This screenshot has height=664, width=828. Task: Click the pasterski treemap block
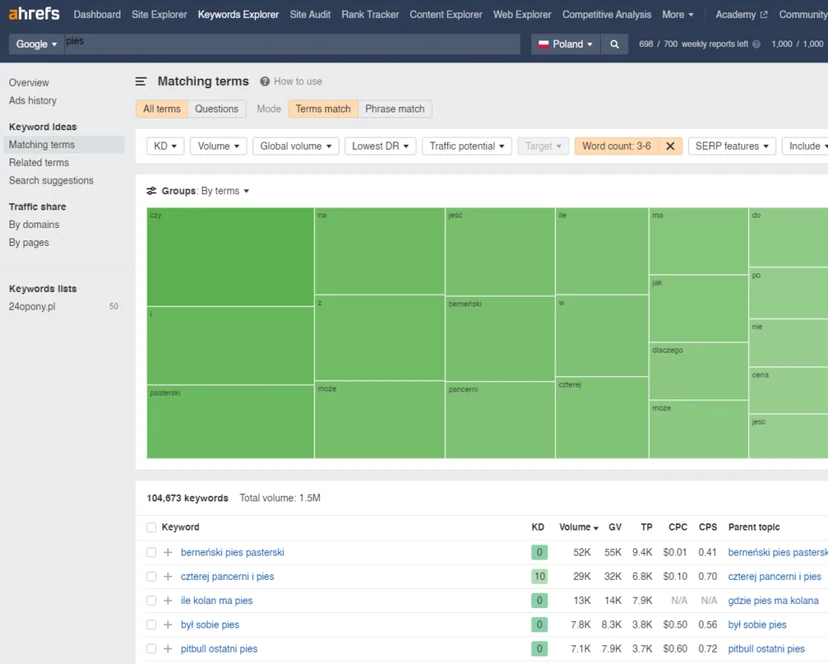(x=230, y=422)
